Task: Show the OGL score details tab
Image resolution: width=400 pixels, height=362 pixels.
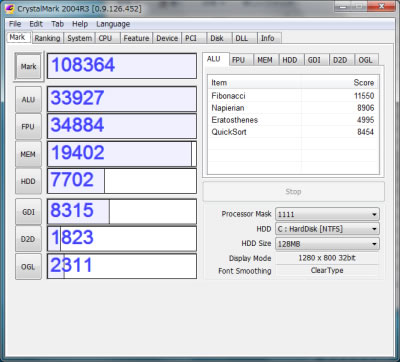Action: tap(365, 60)
